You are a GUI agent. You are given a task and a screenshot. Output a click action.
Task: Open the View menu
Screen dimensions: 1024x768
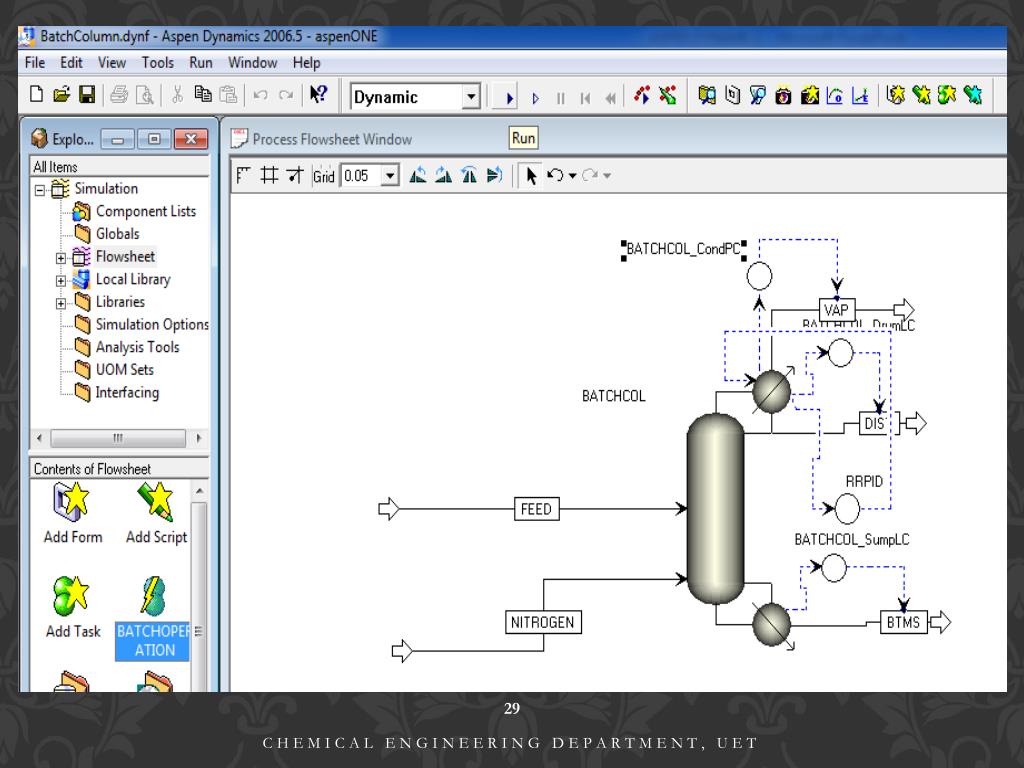(x=112, y=63)
